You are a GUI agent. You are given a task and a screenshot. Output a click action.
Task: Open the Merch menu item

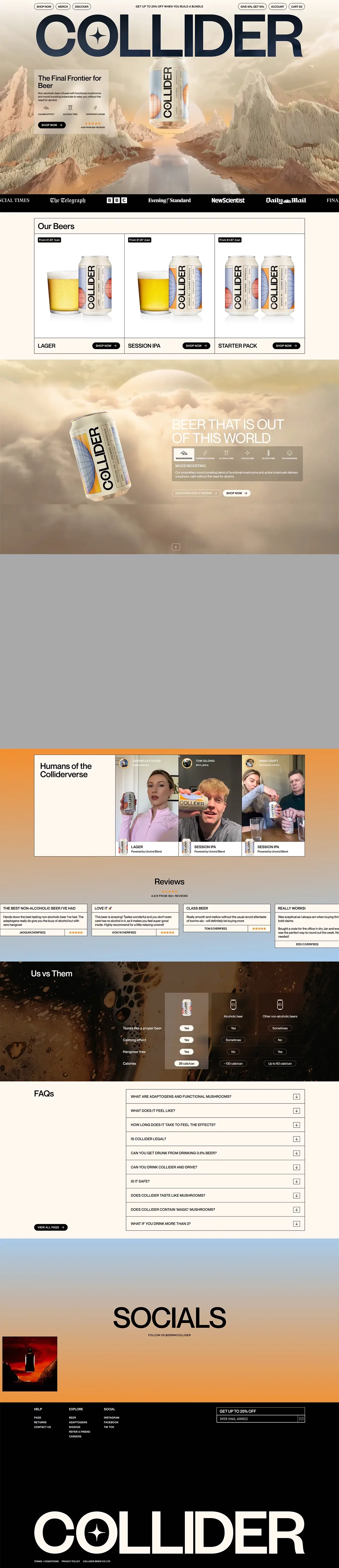(x=63, y=7)
